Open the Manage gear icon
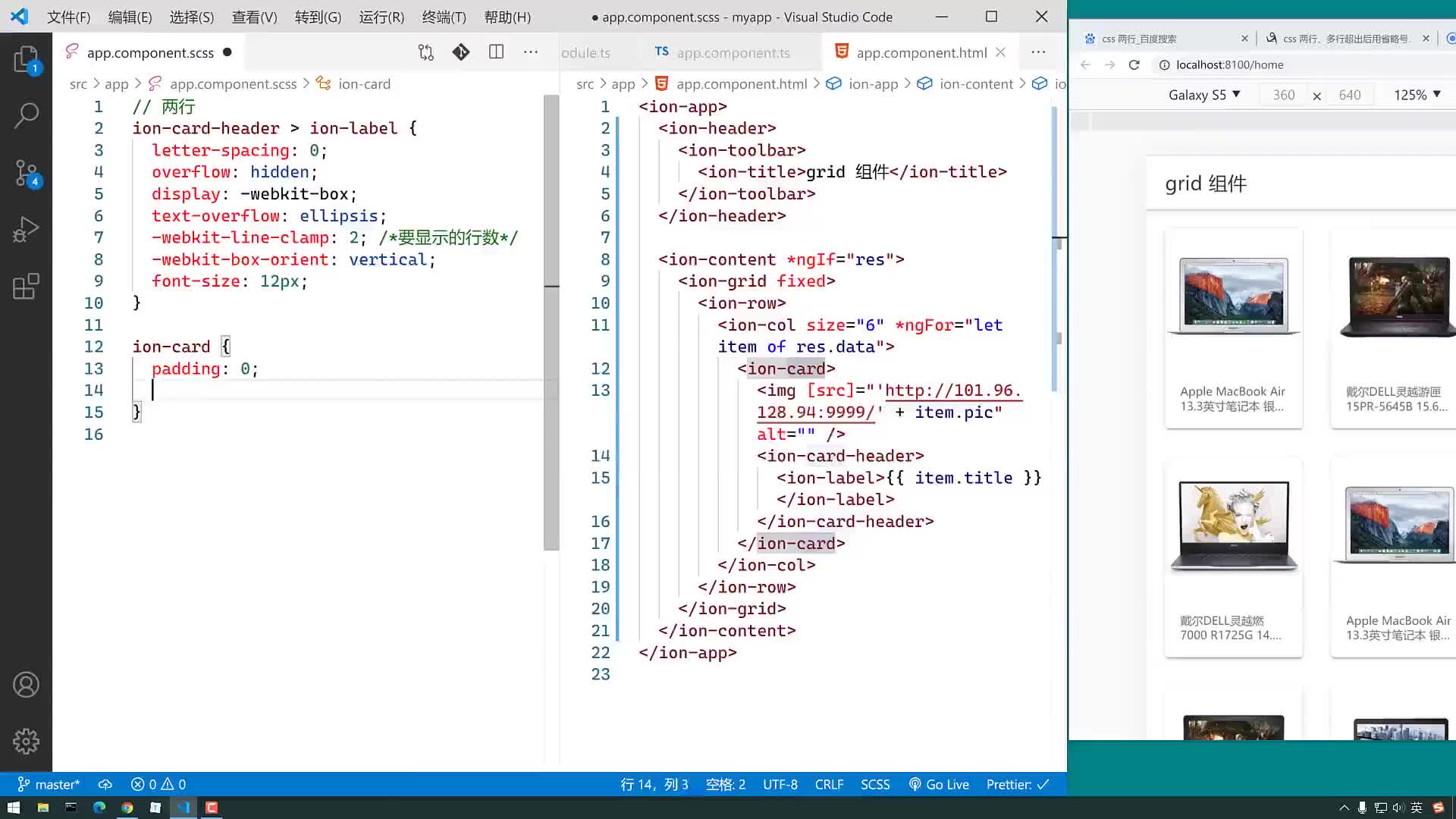The height and width of the screenshot is (819, 1456). click(x=26, y=741)
